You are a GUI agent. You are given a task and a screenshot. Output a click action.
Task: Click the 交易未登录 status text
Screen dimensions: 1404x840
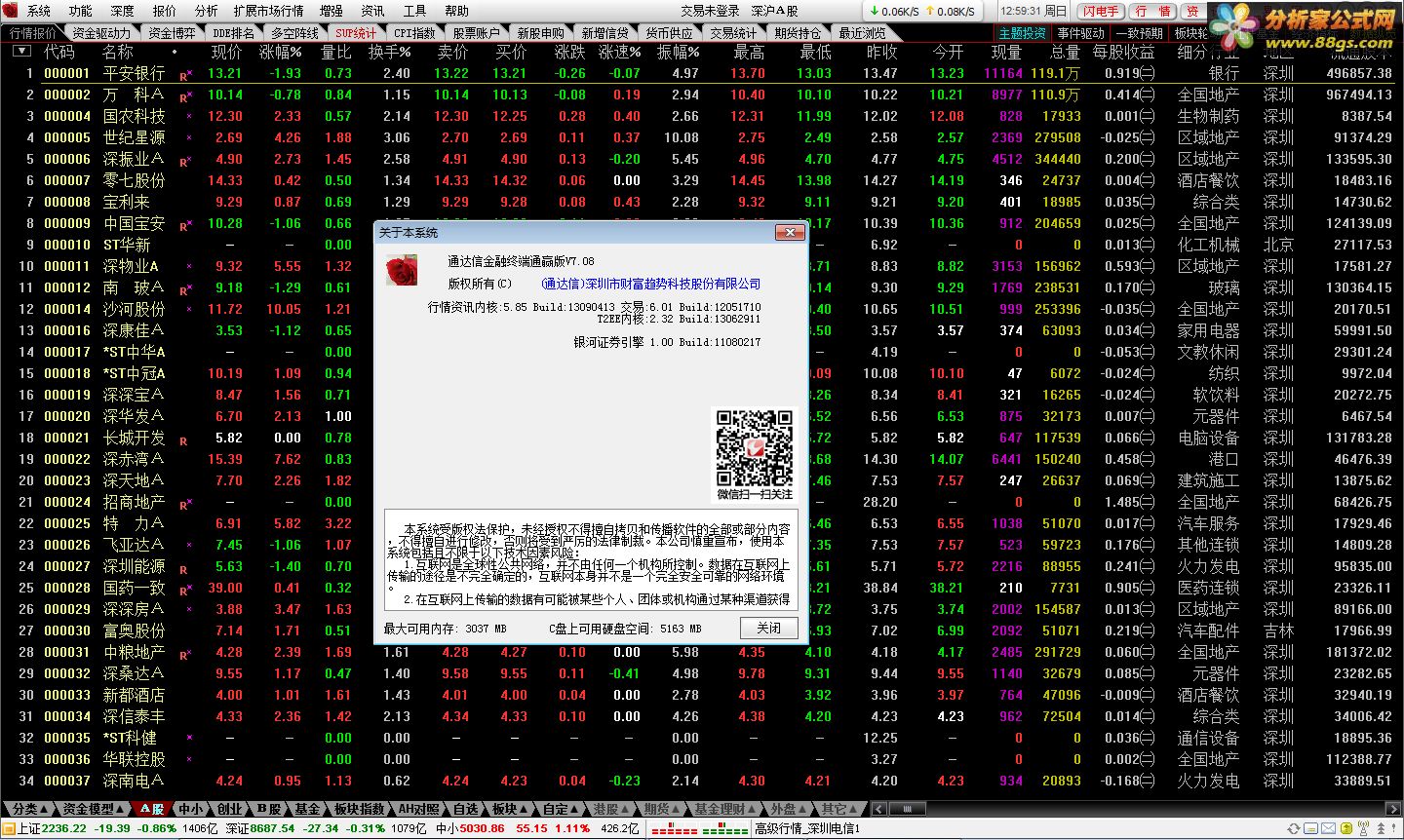point(710,11)
